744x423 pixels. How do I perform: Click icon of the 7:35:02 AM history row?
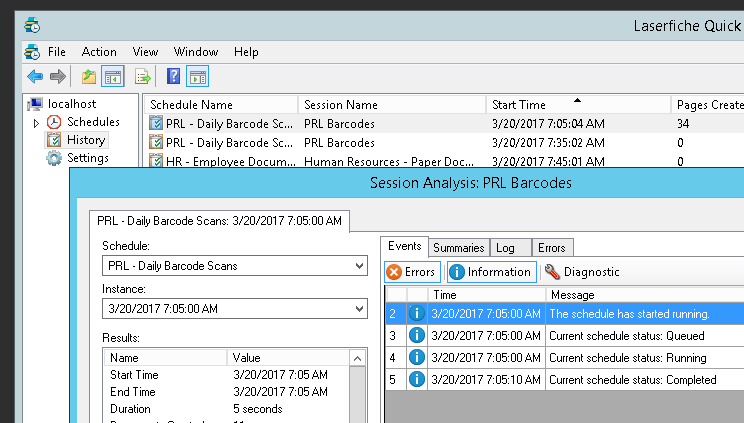[x=156, y=142]
